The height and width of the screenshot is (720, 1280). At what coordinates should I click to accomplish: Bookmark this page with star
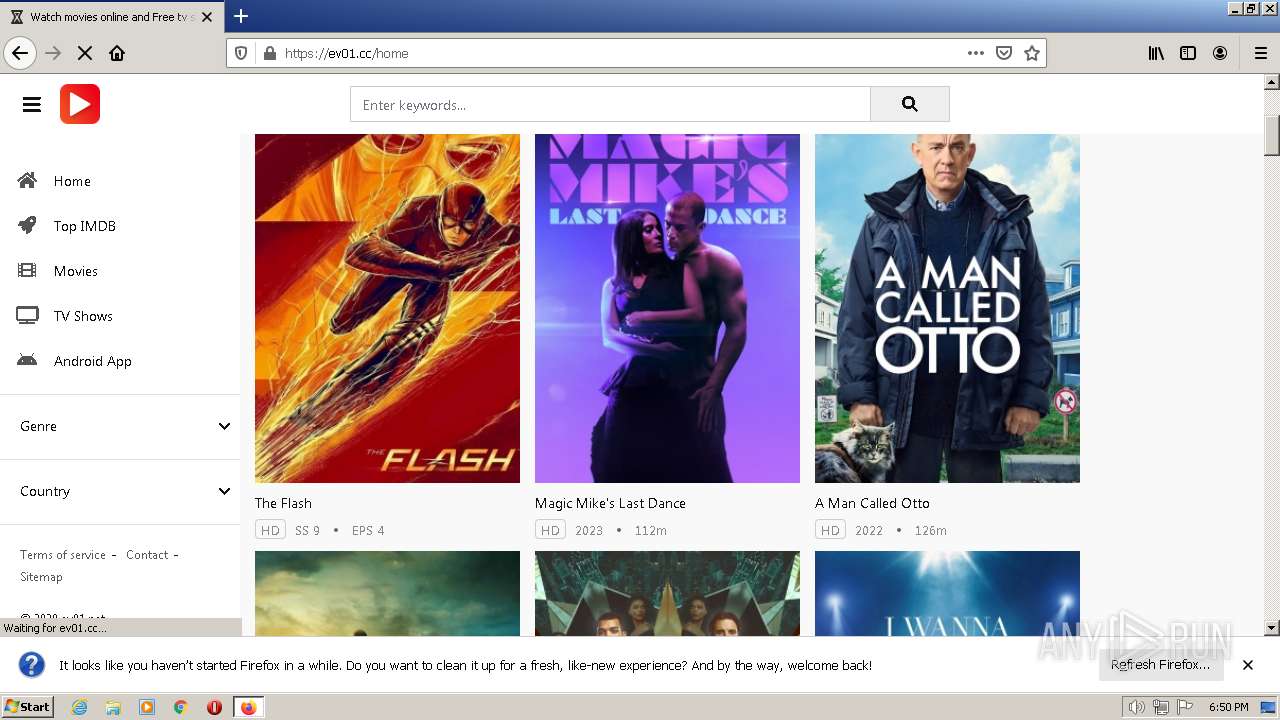tap(1032, 53)
